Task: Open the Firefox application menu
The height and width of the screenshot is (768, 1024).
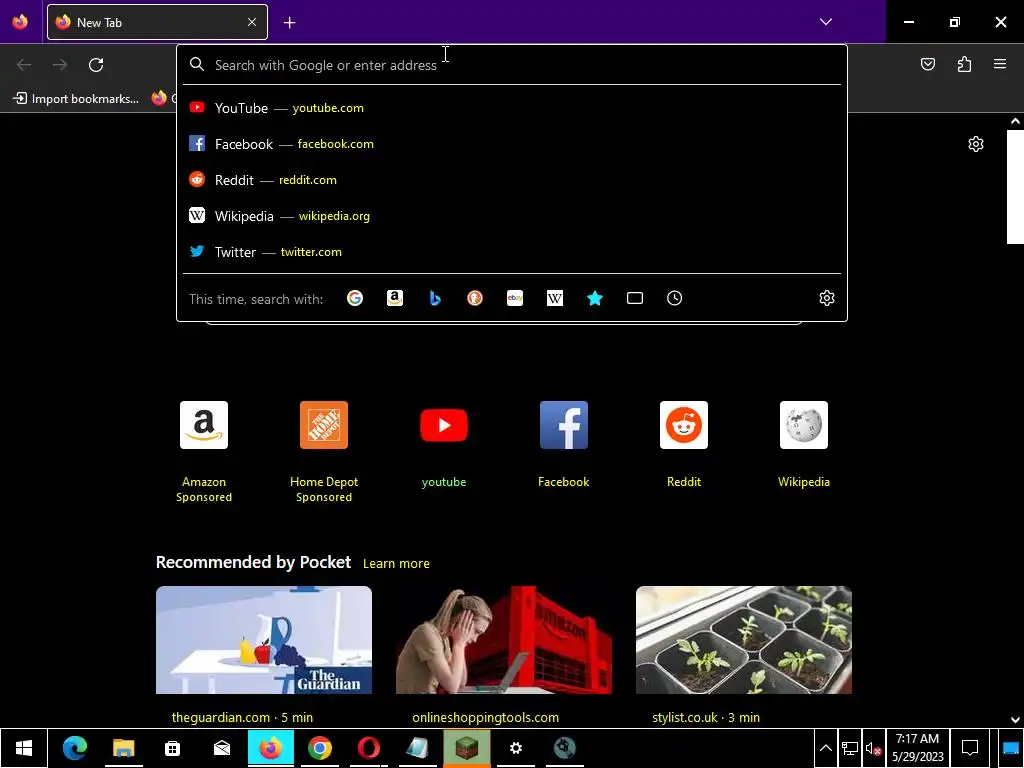Action: [x=1000, y=64]
